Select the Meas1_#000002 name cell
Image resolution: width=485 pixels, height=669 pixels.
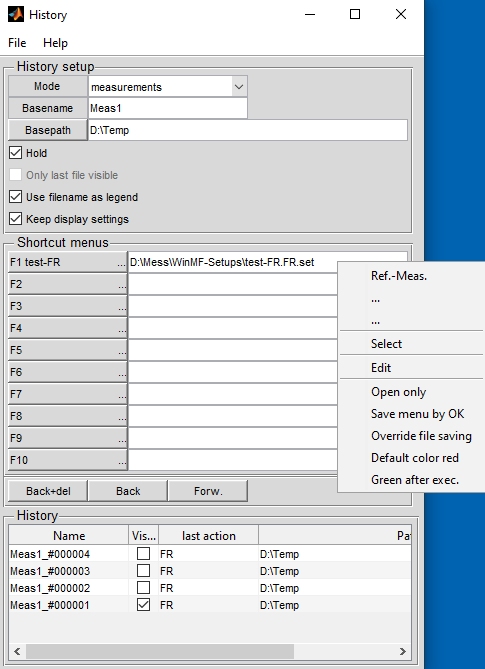[x=69, y=588]
